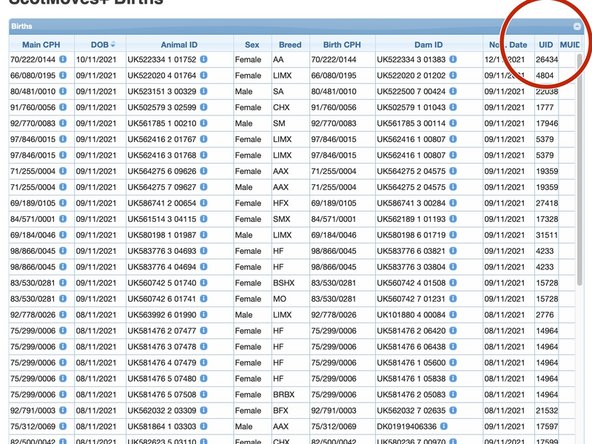This screenshot has height=444, width=592.
Task: Open info icon for Main CPH 80/481/0010
Action: [x=63, y=91]
